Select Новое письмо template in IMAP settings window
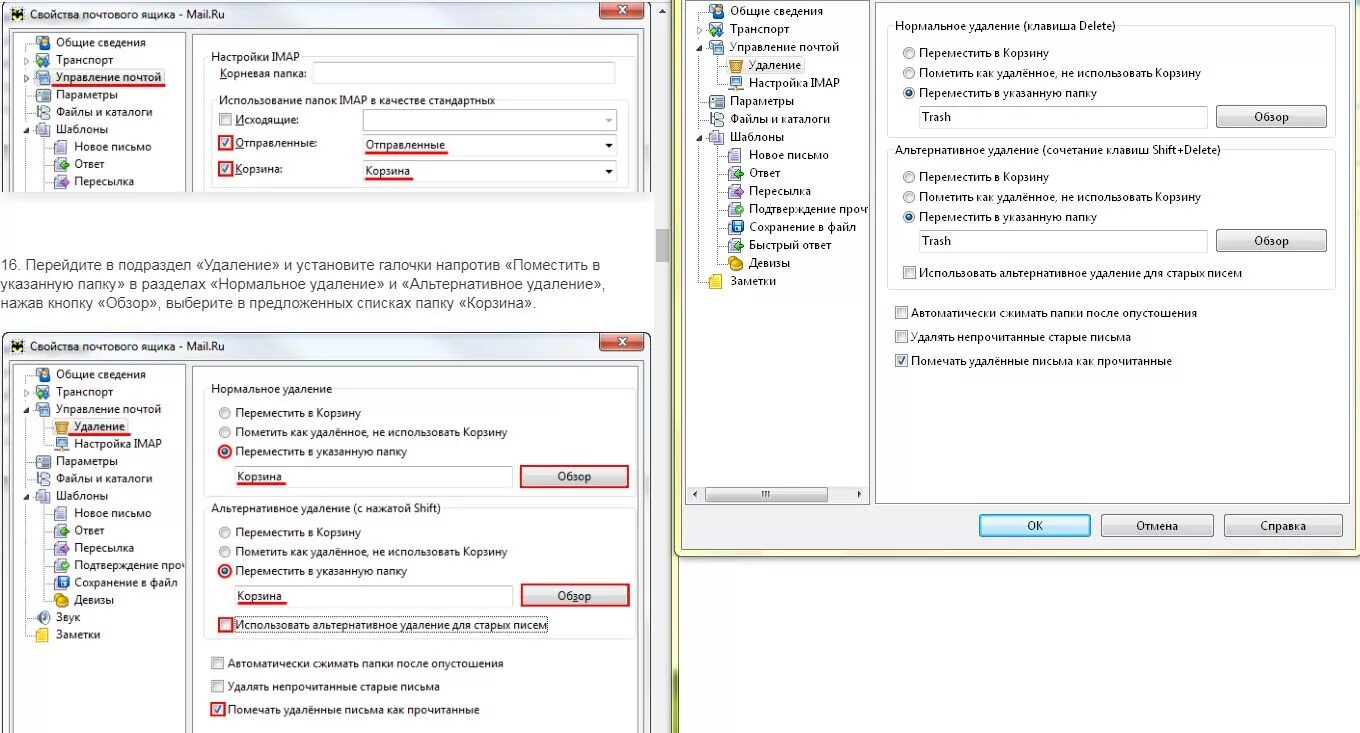The image size is (1360, 733). point(112,147)
